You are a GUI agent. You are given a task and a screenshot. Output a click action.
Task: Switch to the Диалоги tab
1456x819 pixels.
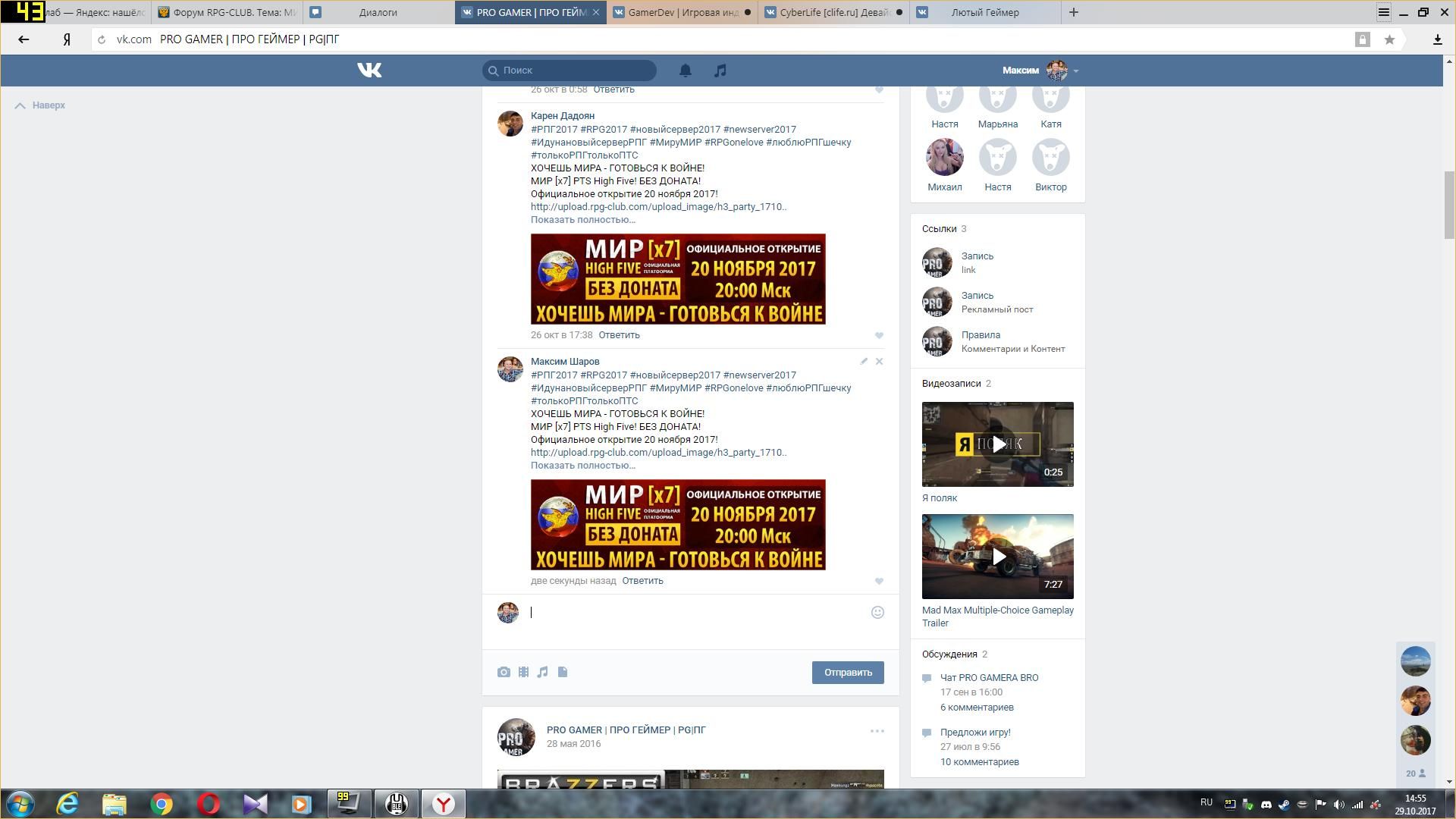[x=378, y=12]
